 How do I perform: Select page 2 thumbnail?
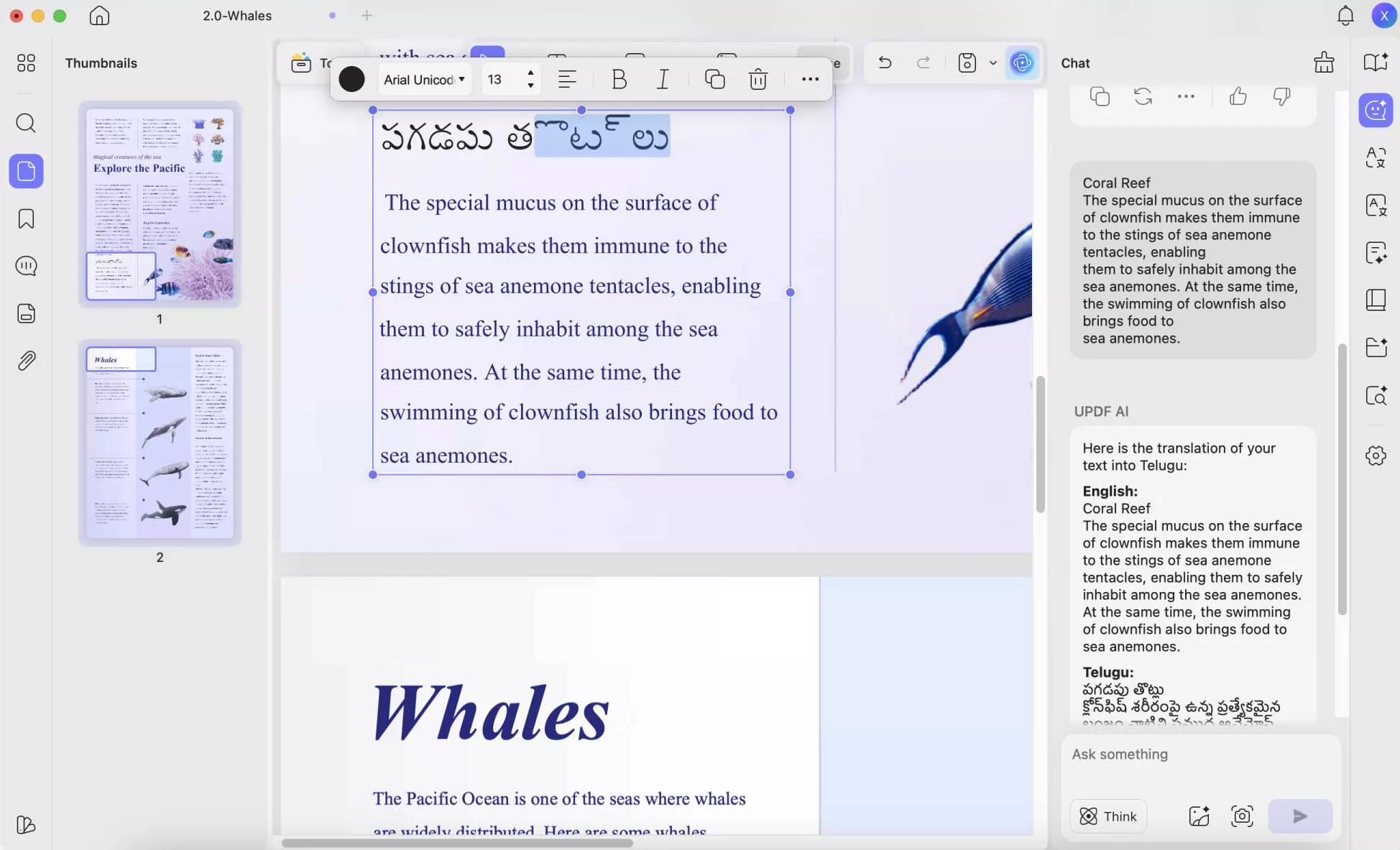tap(160, 443)
